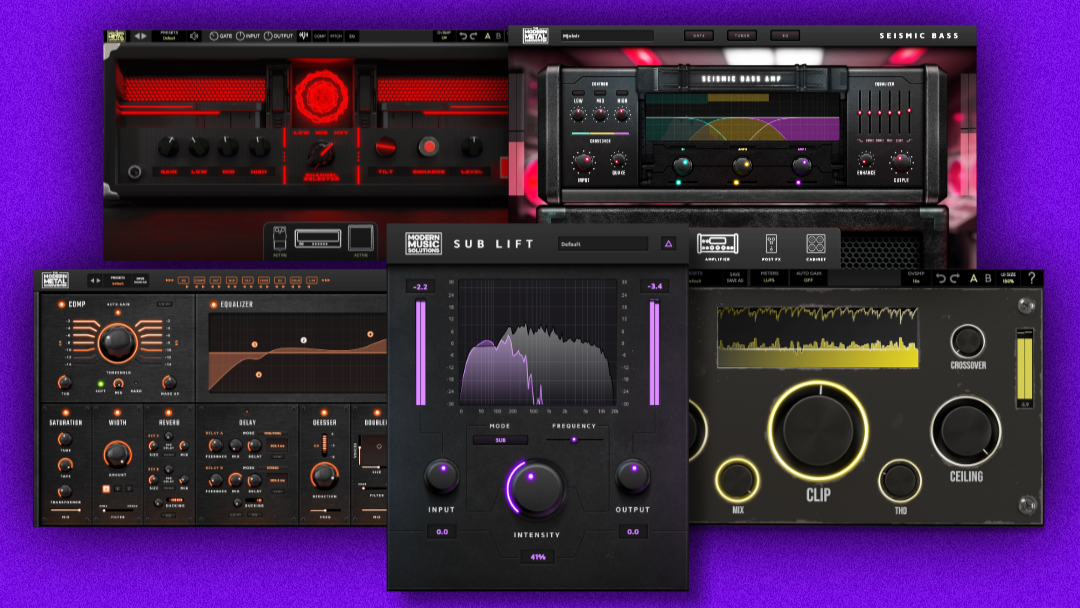Screen dimensions: 1080x608
Task: Toggle the WIDTH module power LED
Action: tap(117, 412)
